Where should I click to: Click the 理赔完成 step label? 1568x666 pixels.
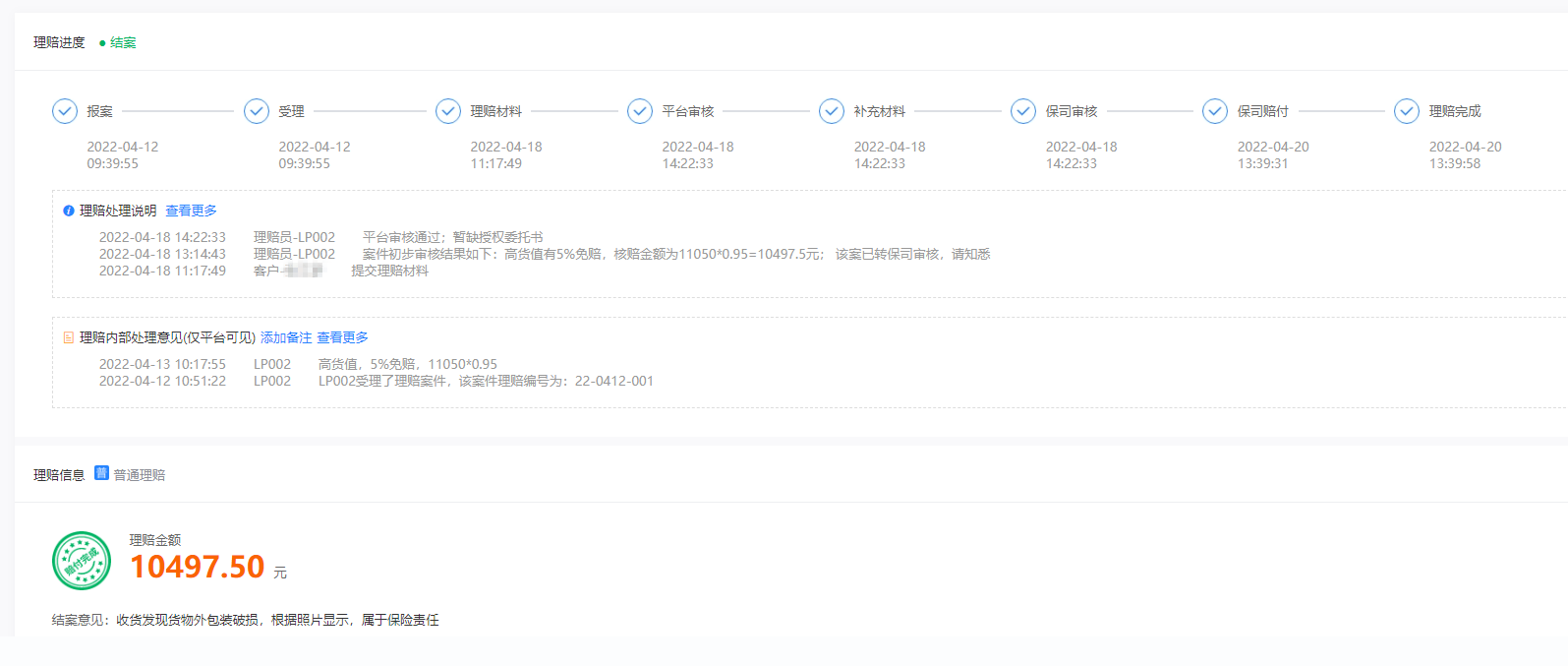coord(1455,111)
